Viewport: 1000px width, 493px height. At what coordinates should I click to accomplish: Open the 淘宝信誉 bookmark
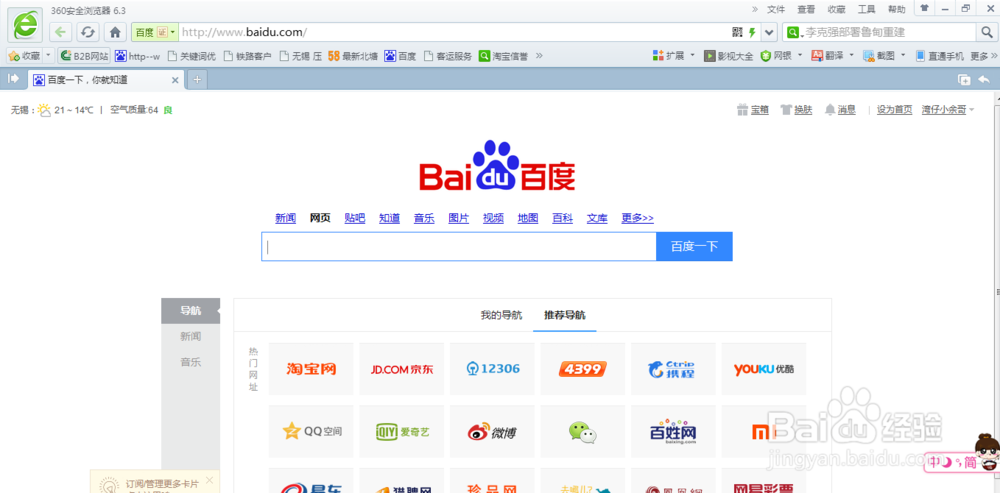503,56
